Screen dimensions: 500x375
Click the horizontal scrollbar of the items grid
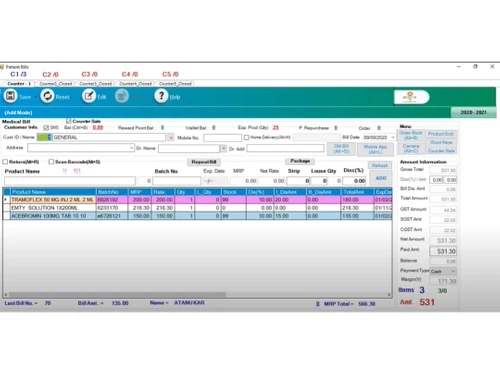point(117,295)
